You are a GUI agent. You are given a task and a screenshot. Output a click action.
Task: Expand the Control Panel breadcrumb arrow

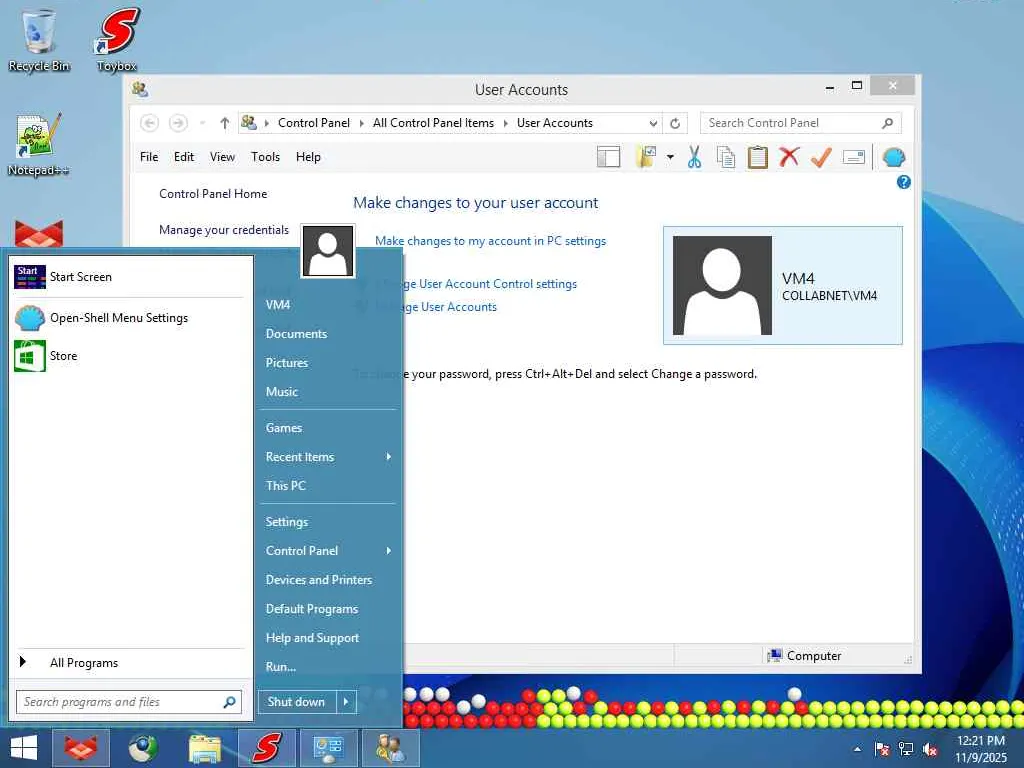[x=361, y=123]
